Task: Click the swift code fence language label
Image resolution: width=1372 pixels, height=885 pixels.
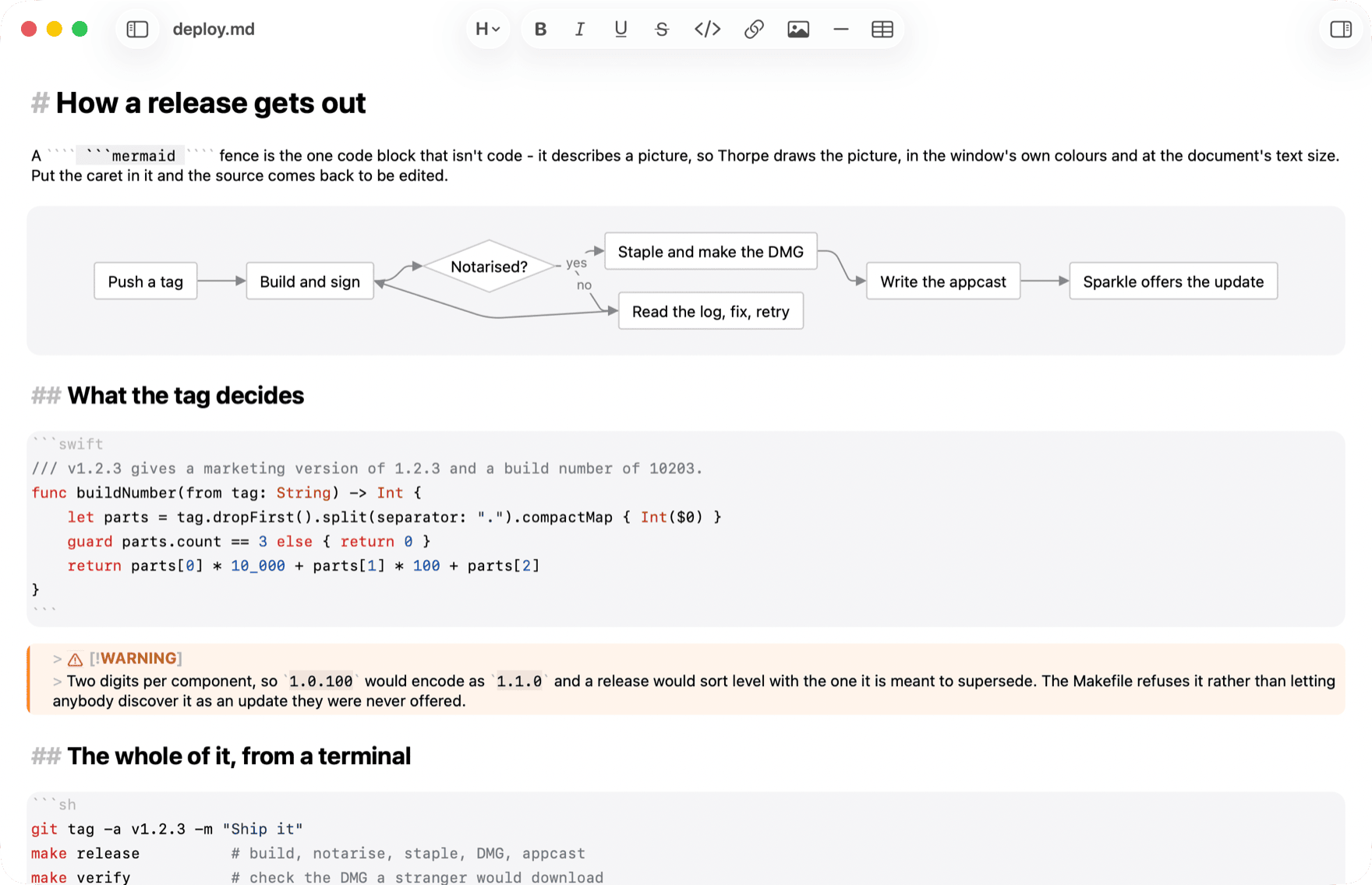Action: pyautogui.click(x=80, y=444)
